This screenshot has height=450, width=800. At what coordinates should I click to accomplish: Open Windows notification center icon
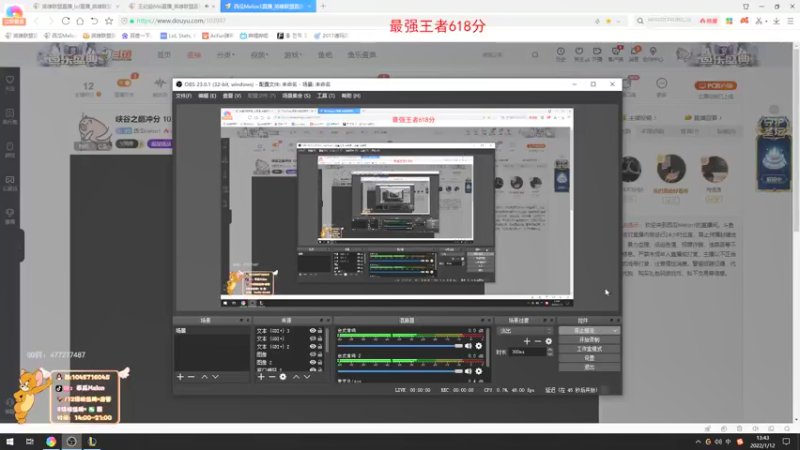pos(787,441)
